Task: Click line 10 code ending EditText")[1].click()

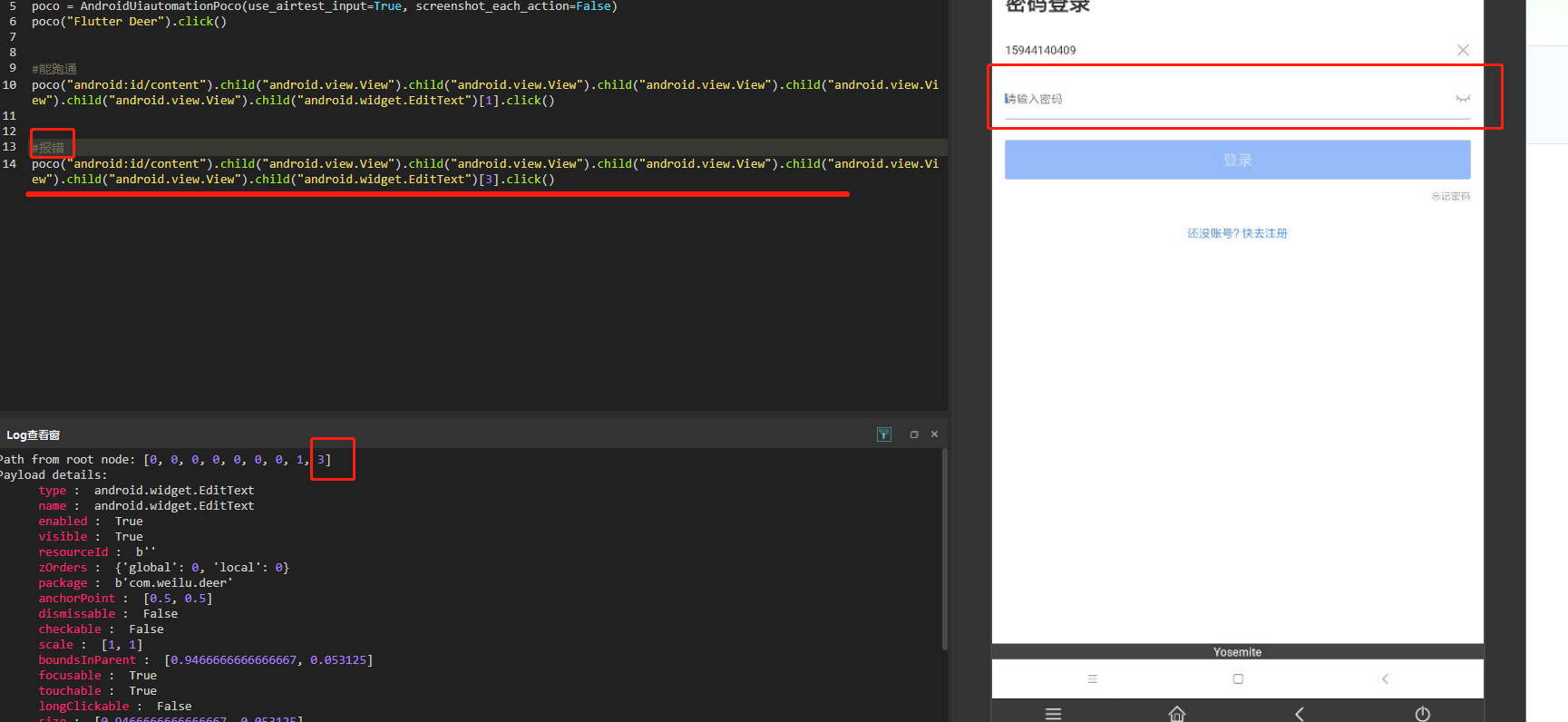Action: click(x=485, y=93)
